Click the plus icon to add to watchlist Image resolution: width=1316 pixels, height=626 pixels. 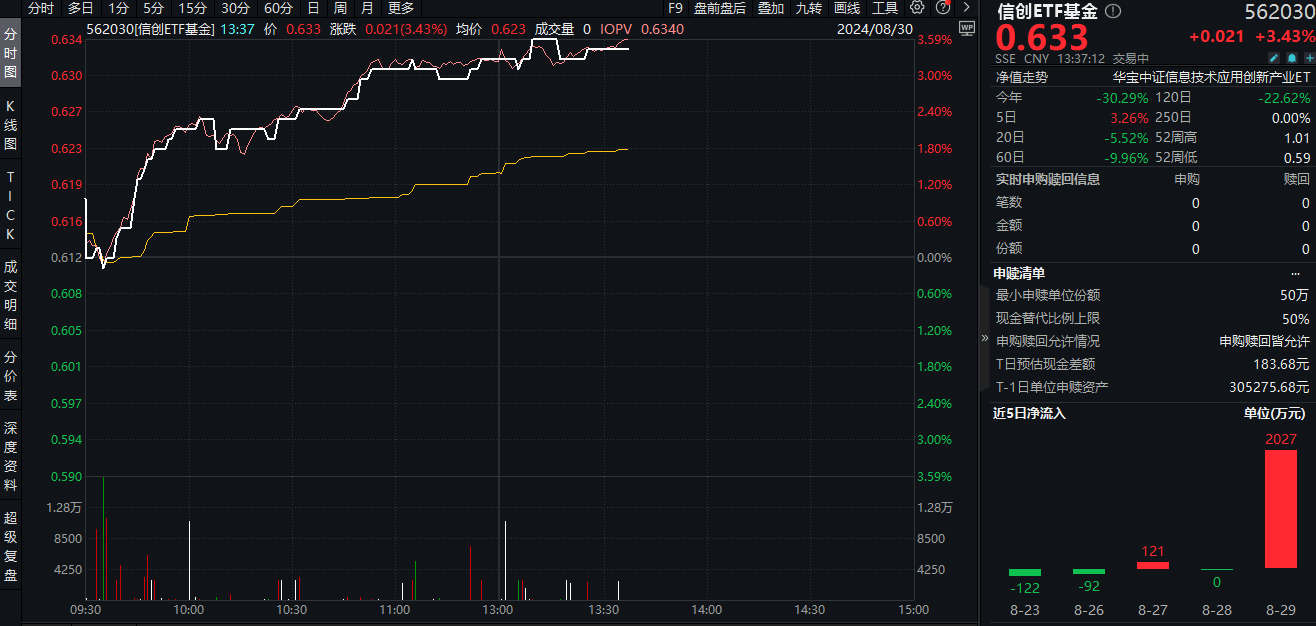1308,58
